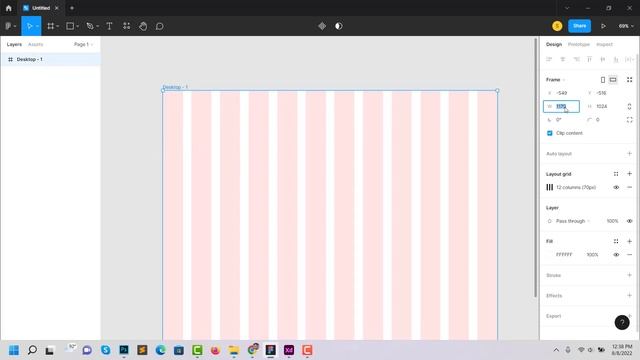Viewport: 640px width, 360px height.
Task: Click the Align left icon
Action: [549, 60]
